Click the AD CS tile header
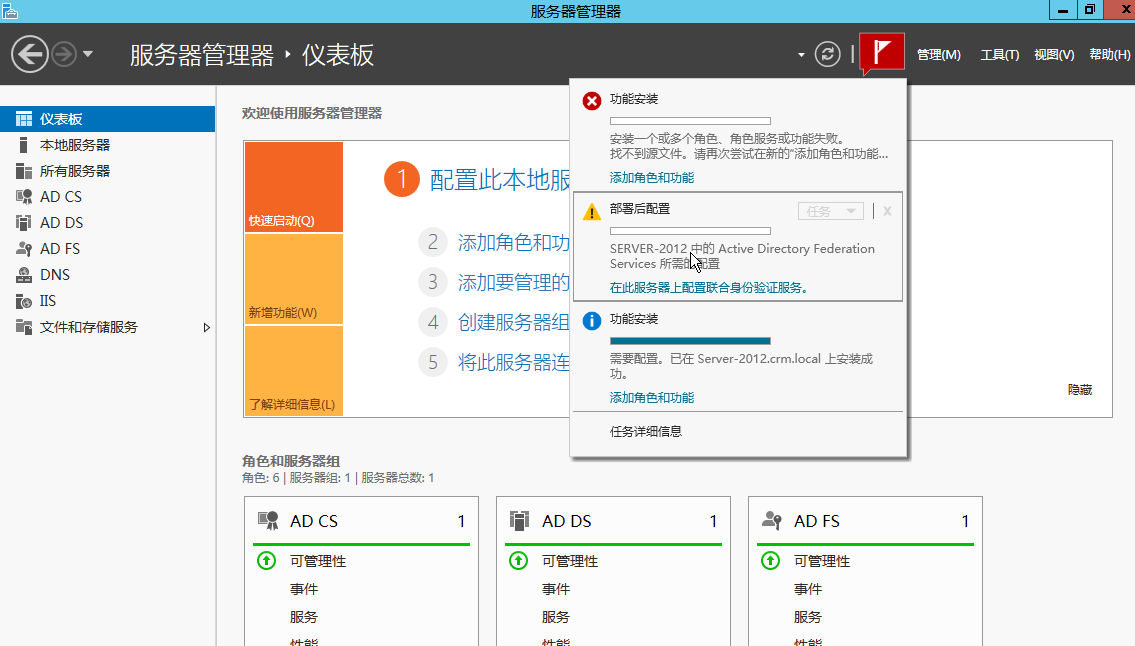Image resolution: width=1135 pixels, height=646 pixels. [361, 521]
